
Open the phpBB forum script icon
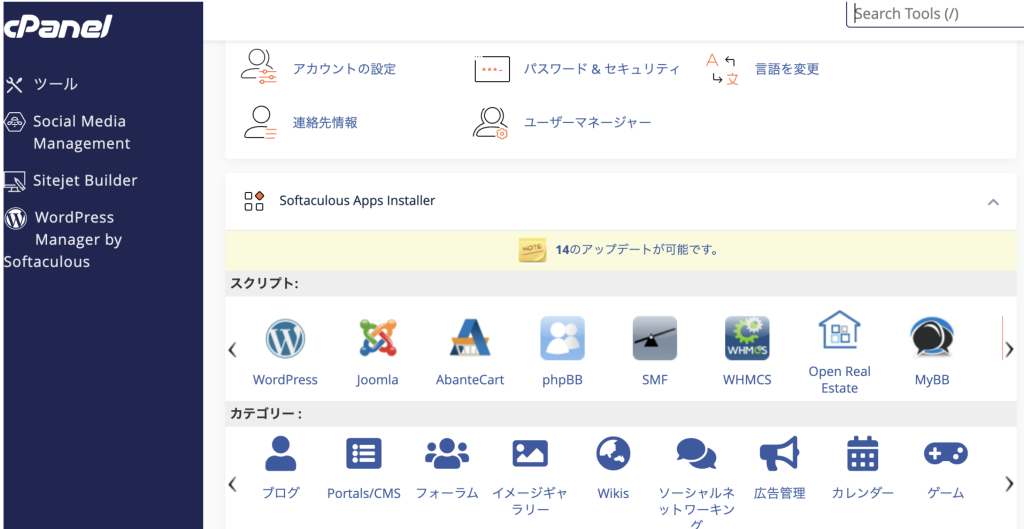click(x=562, y=340)
